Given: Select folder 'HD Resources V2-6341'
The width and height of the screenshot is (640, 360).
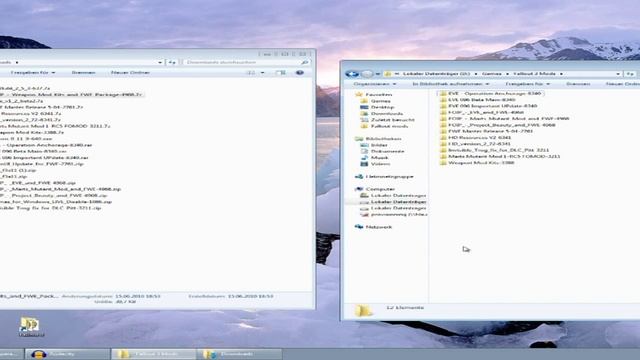Looking at the screenshot, I should point(479,138).
